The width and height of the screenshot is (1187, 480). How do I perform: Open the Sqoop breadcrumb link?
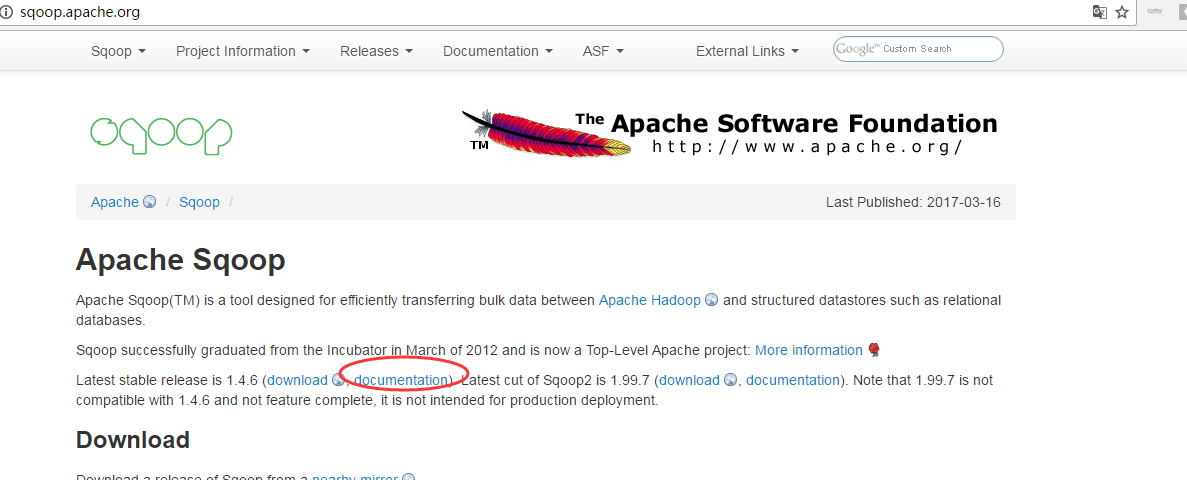pyautogui.click(x=199, y=202)
